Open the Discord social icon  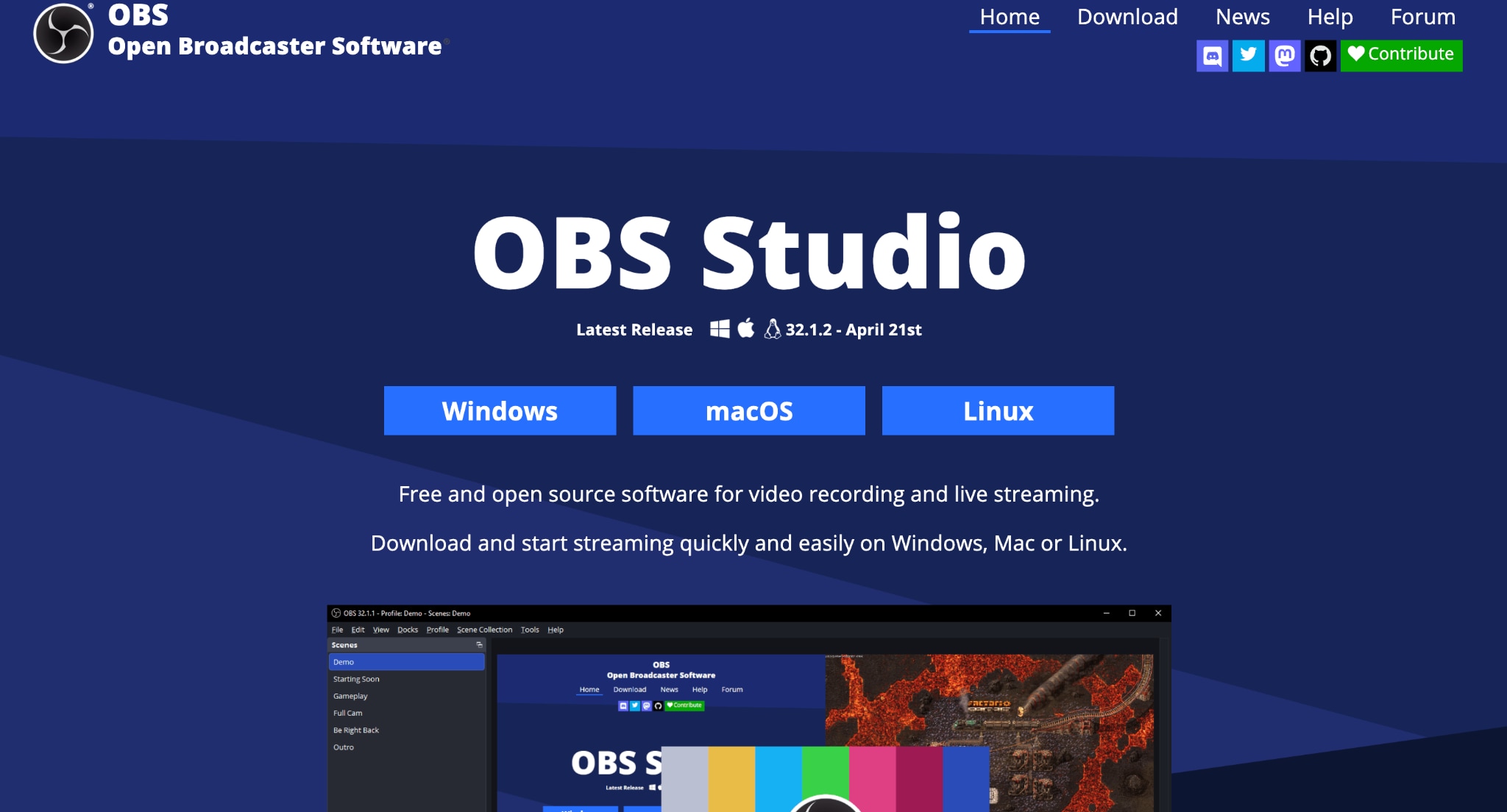(1212, 56)
